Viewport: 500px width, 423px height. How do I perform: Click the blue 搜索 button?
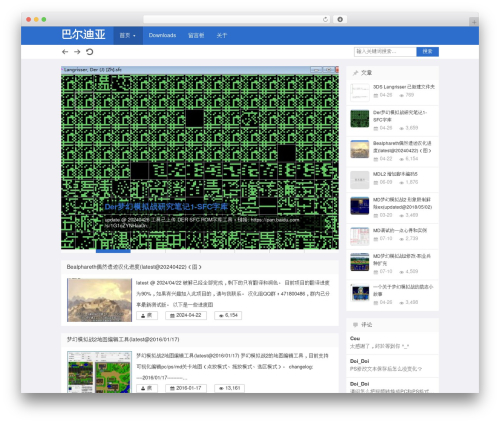point(427,52)
